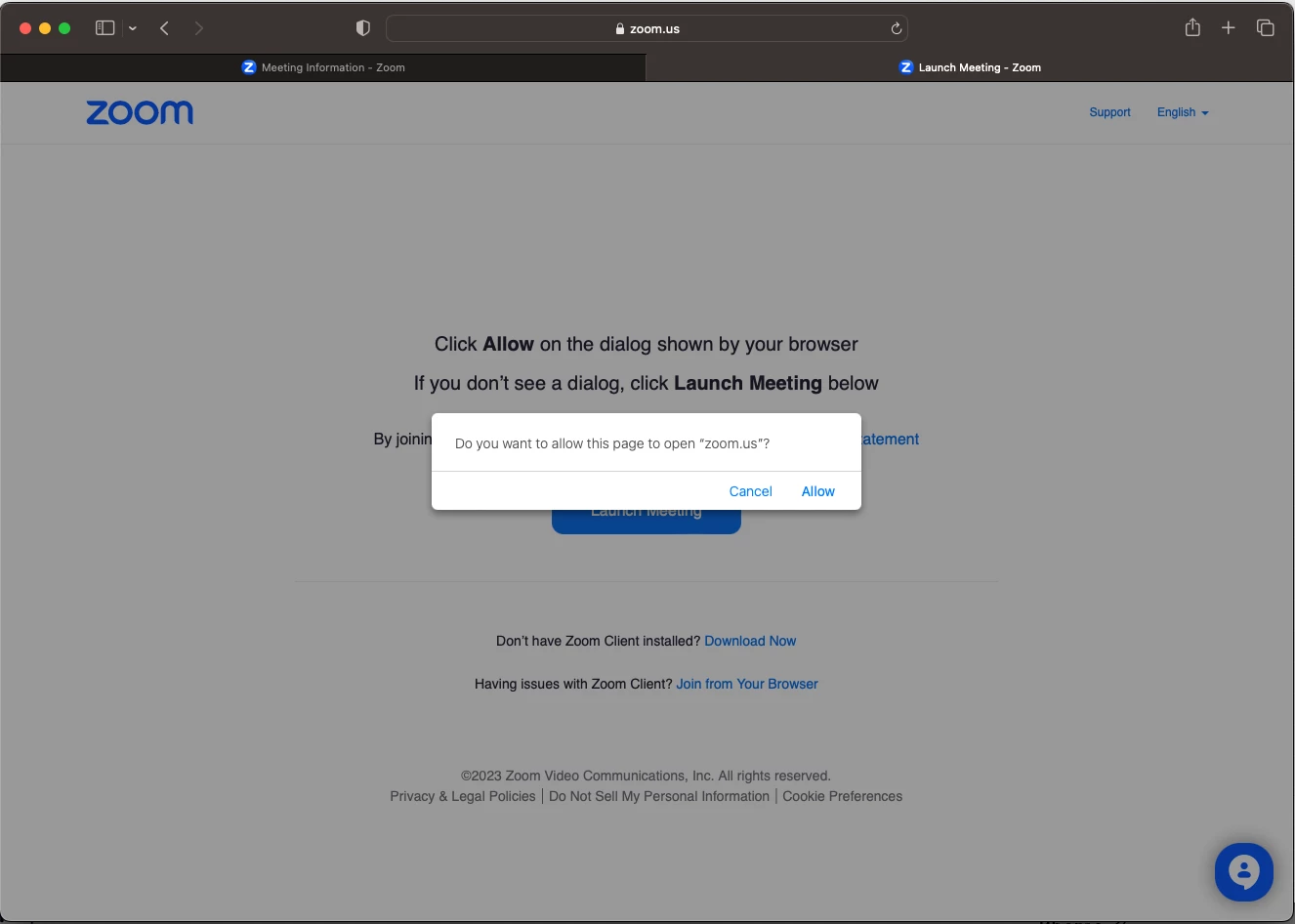Click the Zoom favicon on Launch Meeting tab
Screen dimensions: 1295x924
click(x=906, y=67)
